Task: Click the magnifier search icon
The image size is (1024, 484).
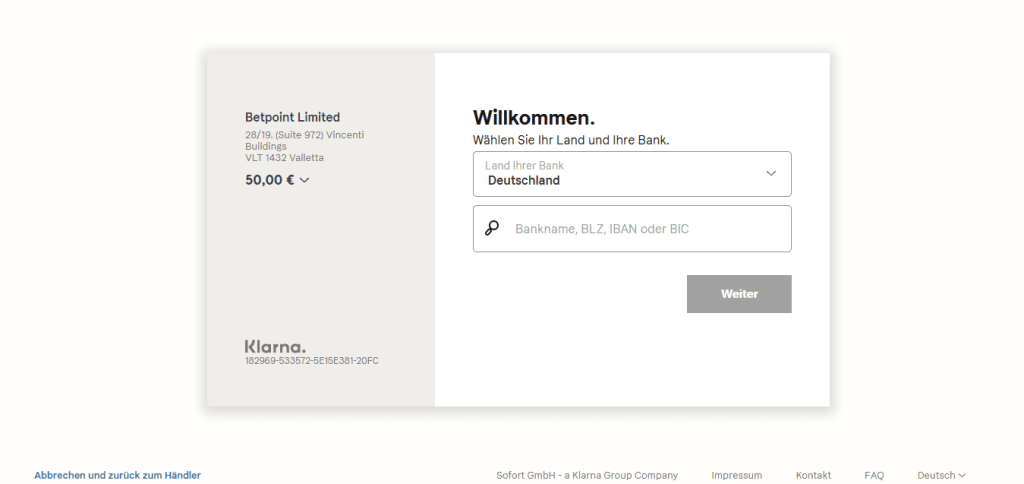Action: tap(492, 229)
